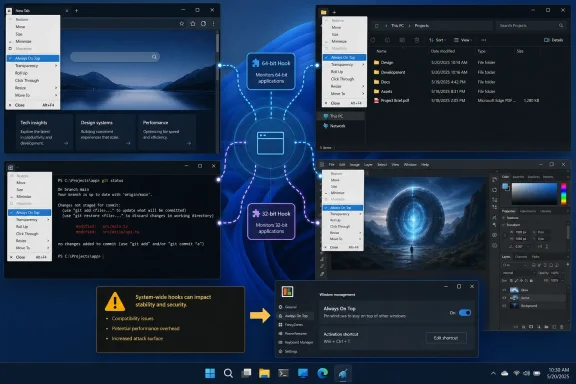576x384 pixels.
Task: Click the rainbow hue strip in the Color panel
Action: [564, 194]
